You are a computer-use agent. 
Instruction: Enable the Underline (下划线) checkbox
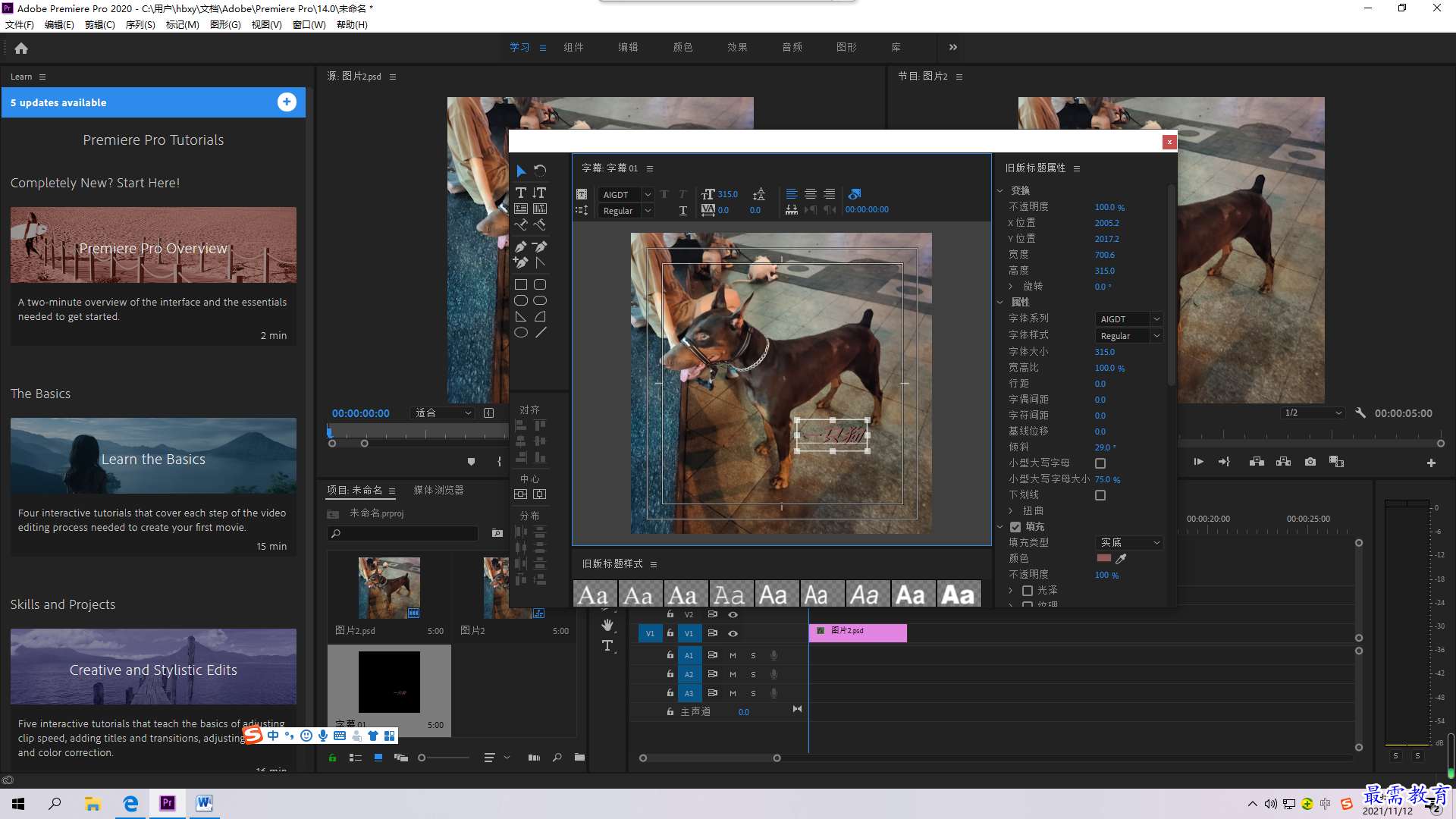[x=1100, y=495]
